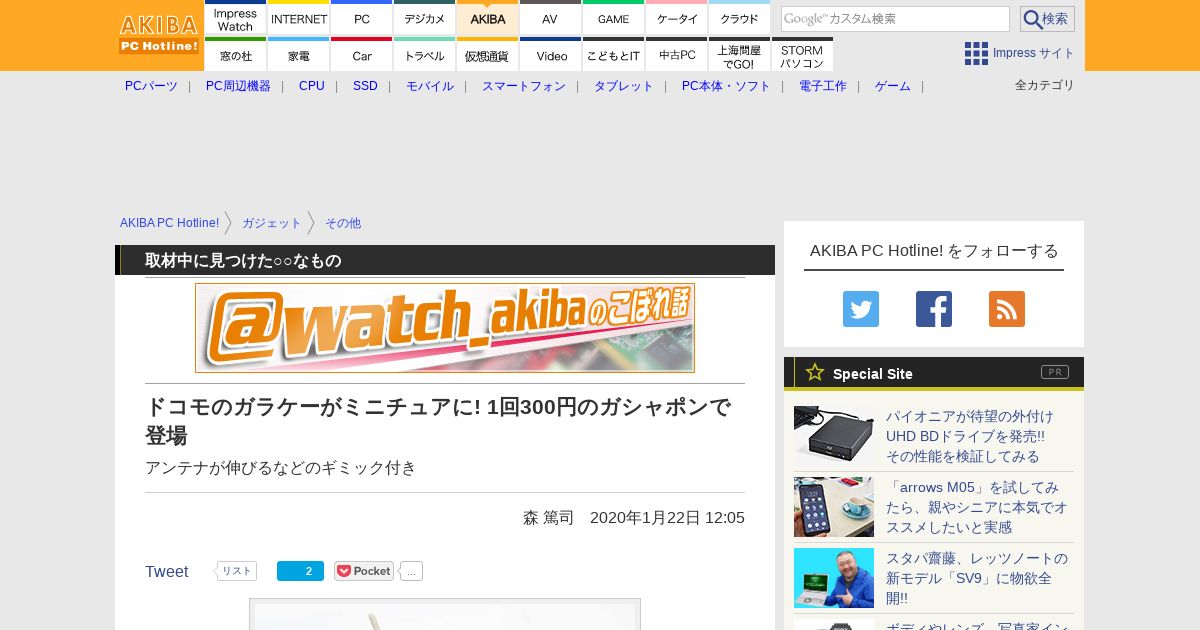Click the Twitter リスト button
The width and height of the screenshot is (1200, 630).
click(236, 571)
